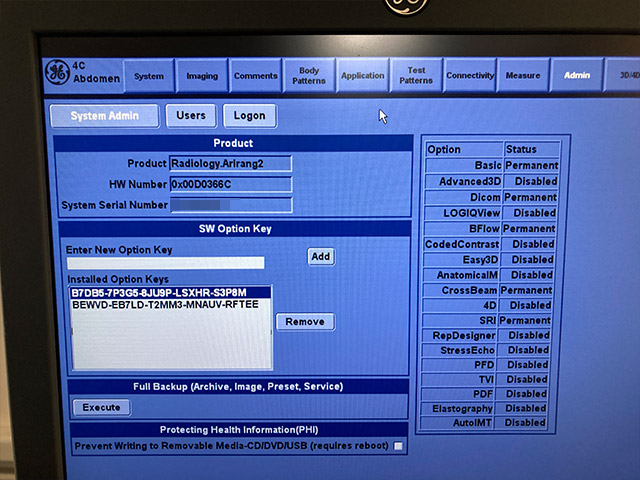The width and height of the screenshot is (640, 480).
Task: Click the PDF option row
Action: click(484, 394)
